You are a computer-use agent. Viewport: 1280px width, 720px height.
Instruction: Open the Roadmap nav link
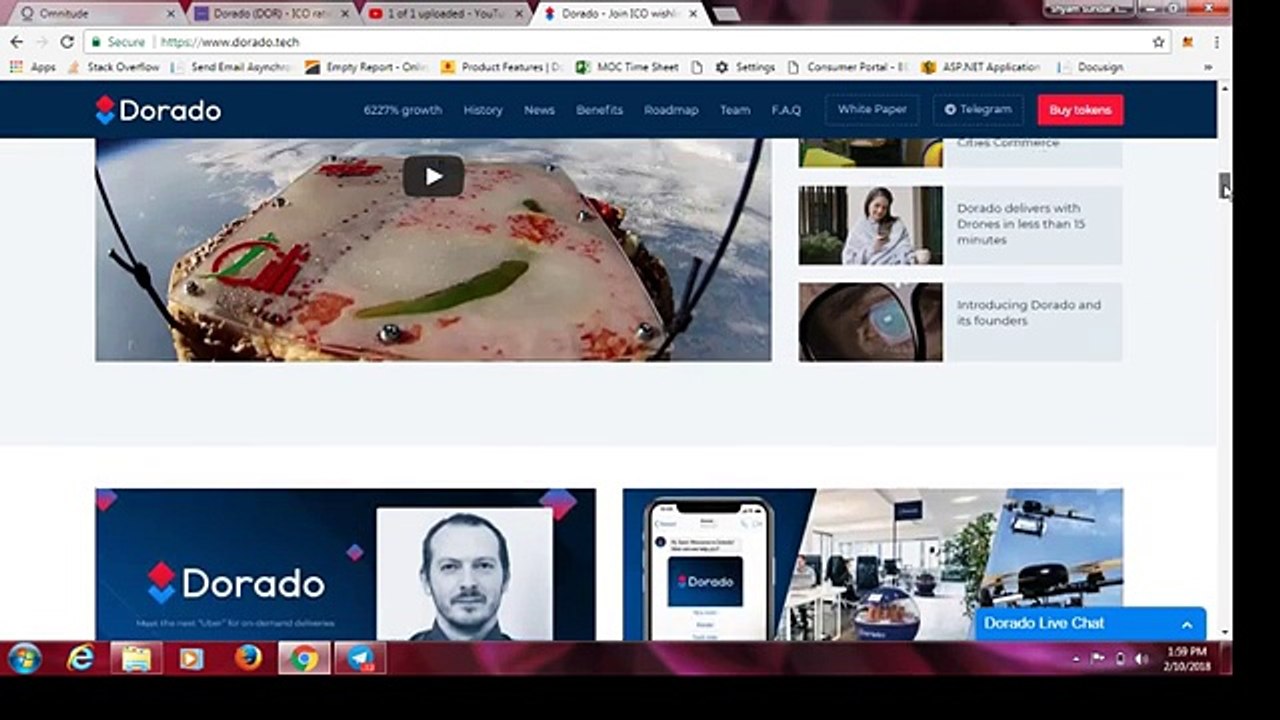(671, 110)
